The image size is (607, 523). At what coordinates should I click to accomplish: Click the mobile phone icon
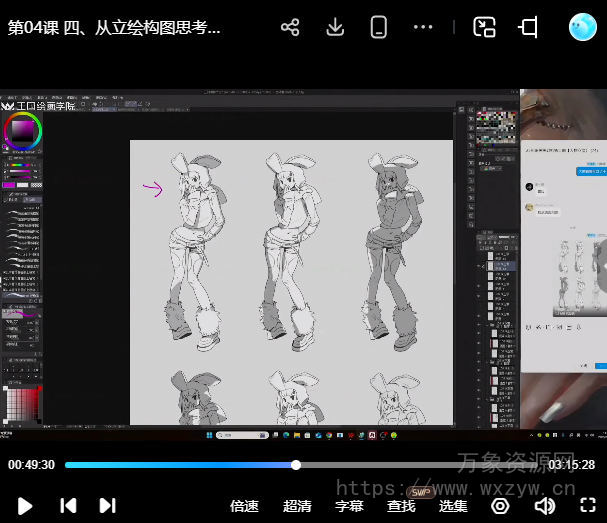(378, 27)
